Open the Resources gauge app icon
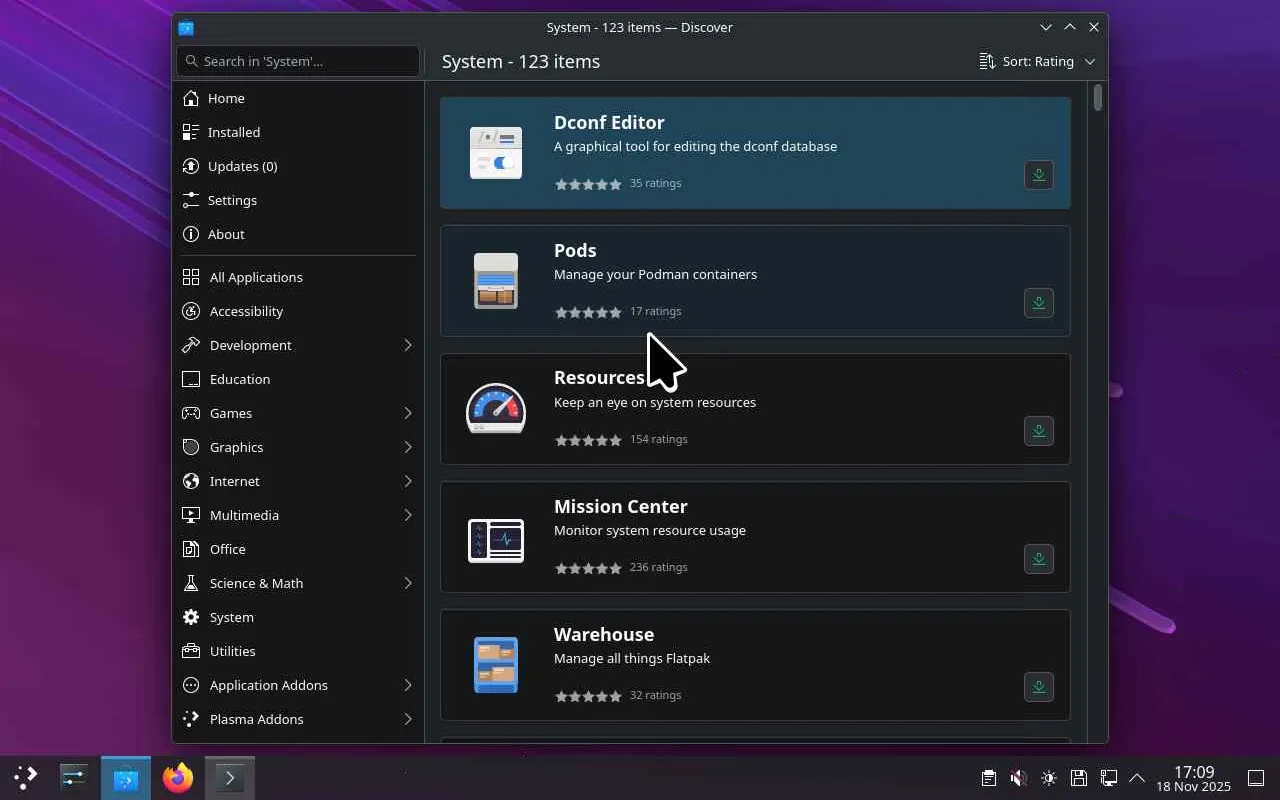The height and width of the screenshot is (800, 1280). [x=496, y=409]
